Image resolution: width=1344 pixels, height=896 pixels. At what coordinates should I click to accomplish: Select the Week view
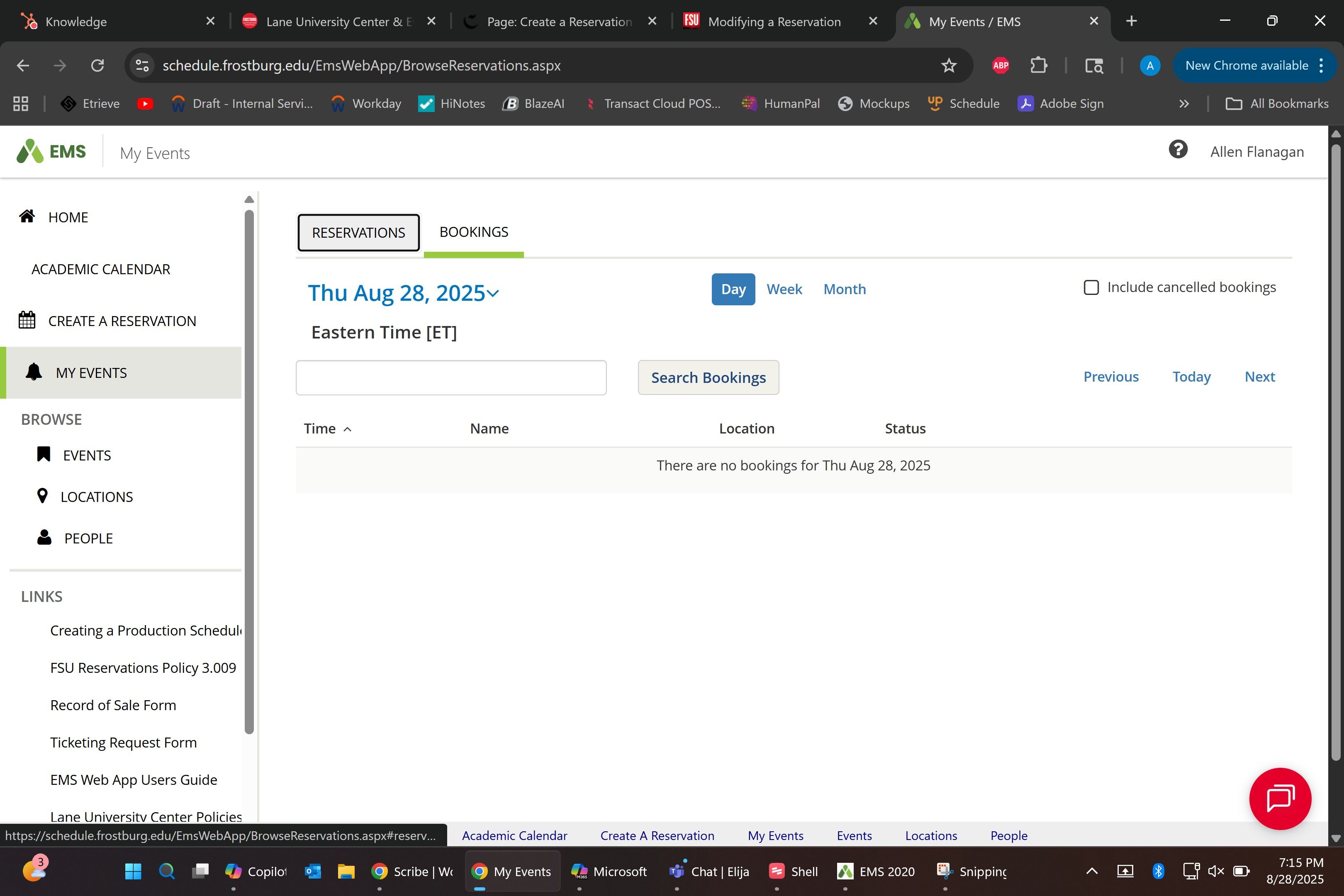[784, 289]
